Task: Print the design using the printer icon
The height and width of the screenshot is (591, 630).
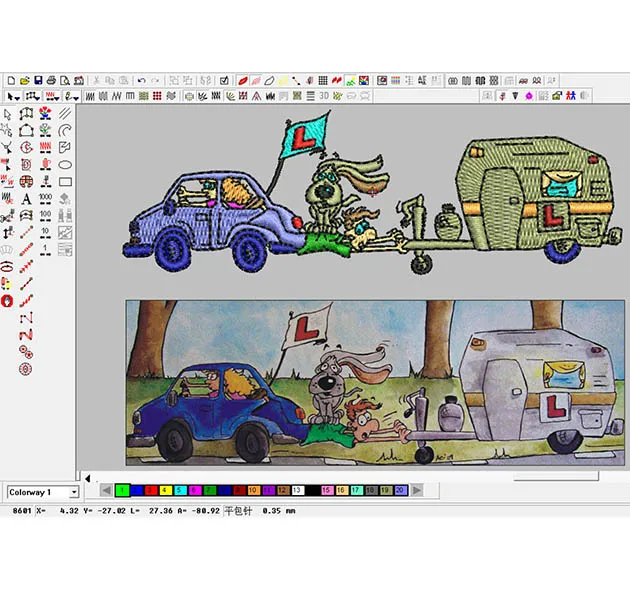Action: 52,80
